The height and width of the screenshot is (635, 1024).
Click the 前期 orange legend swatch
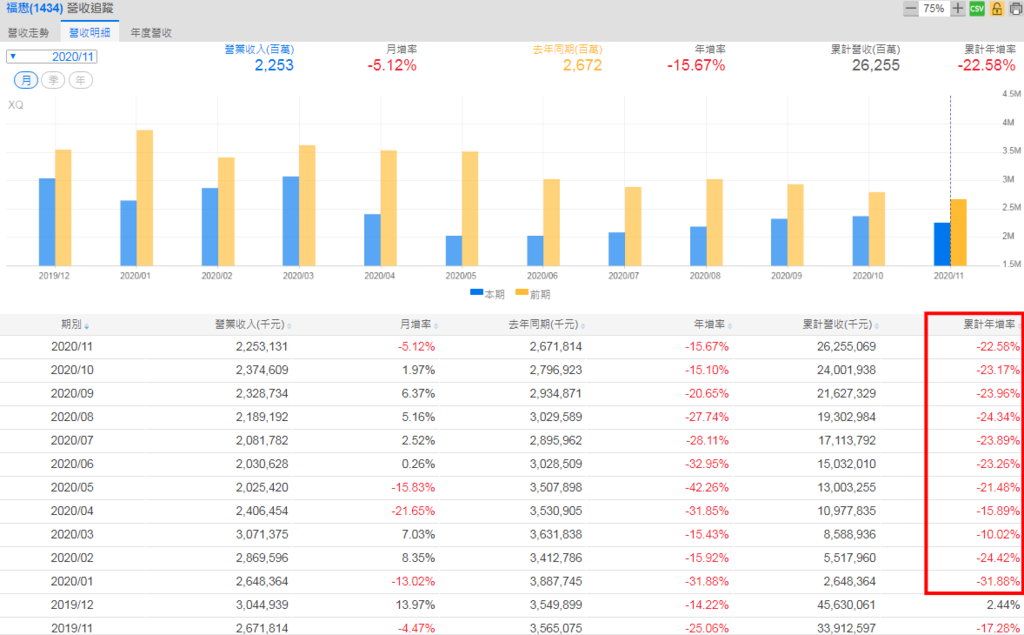tap(522, 293)
